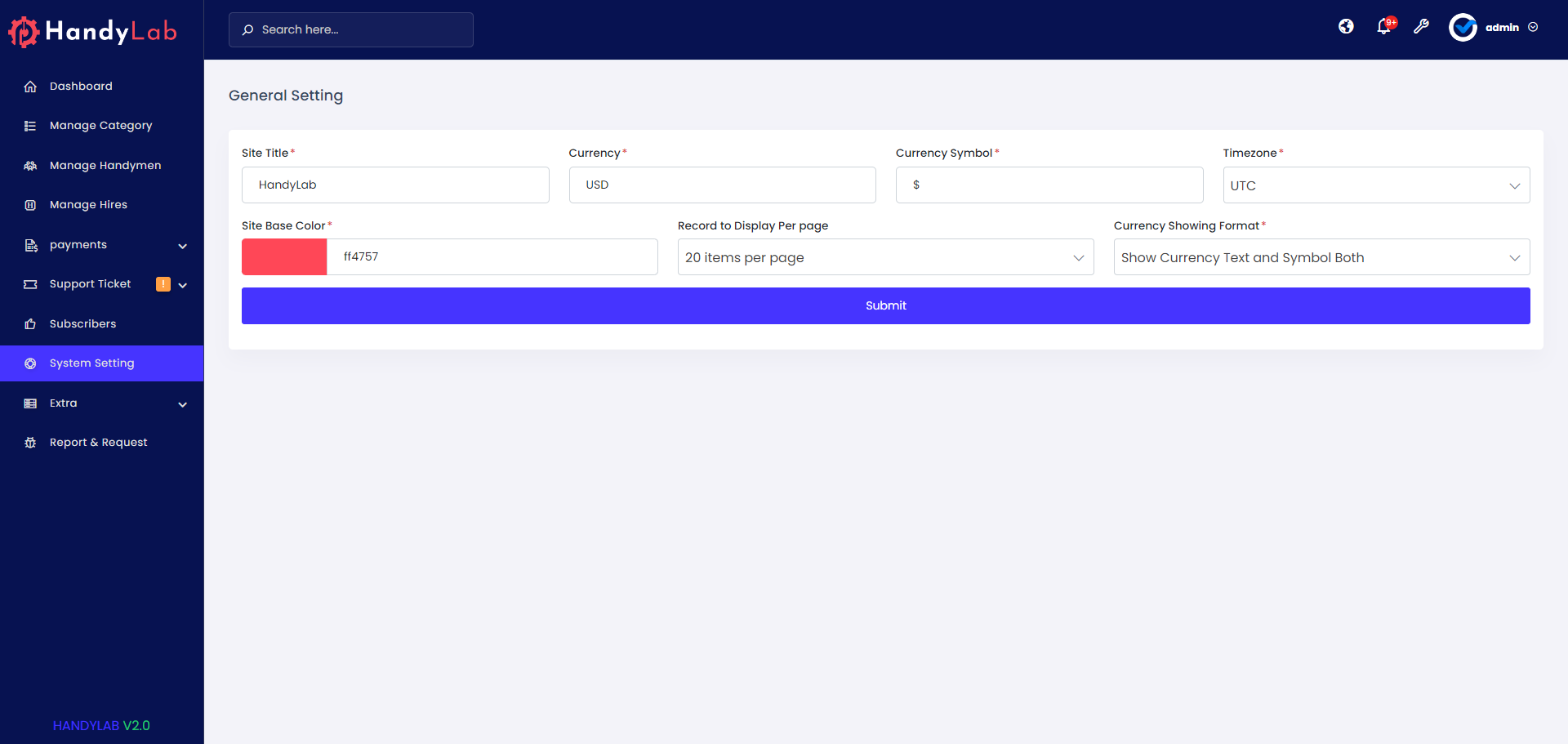Open the Support Ticket menu entry
Image resolution: width=1568 pixels, height=744 pixels.
click(x=90, y=283)
